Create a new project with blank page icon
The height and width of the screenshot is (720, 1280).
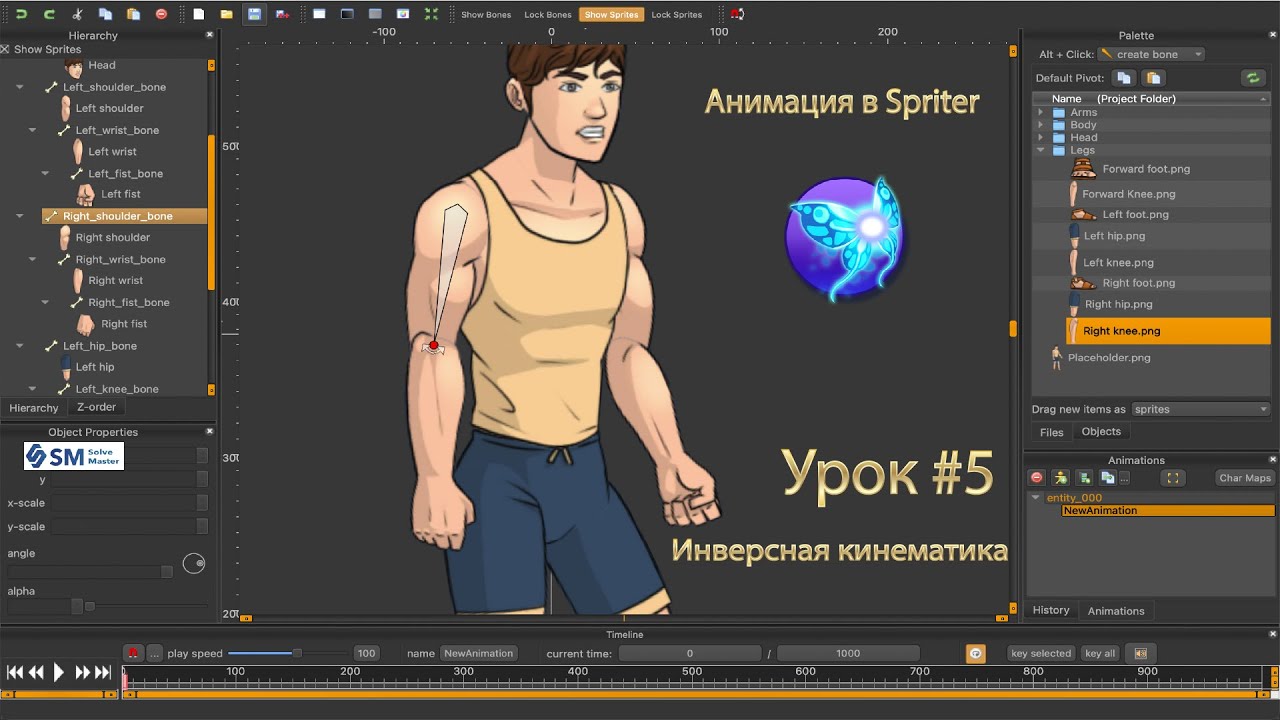point(199,14)
